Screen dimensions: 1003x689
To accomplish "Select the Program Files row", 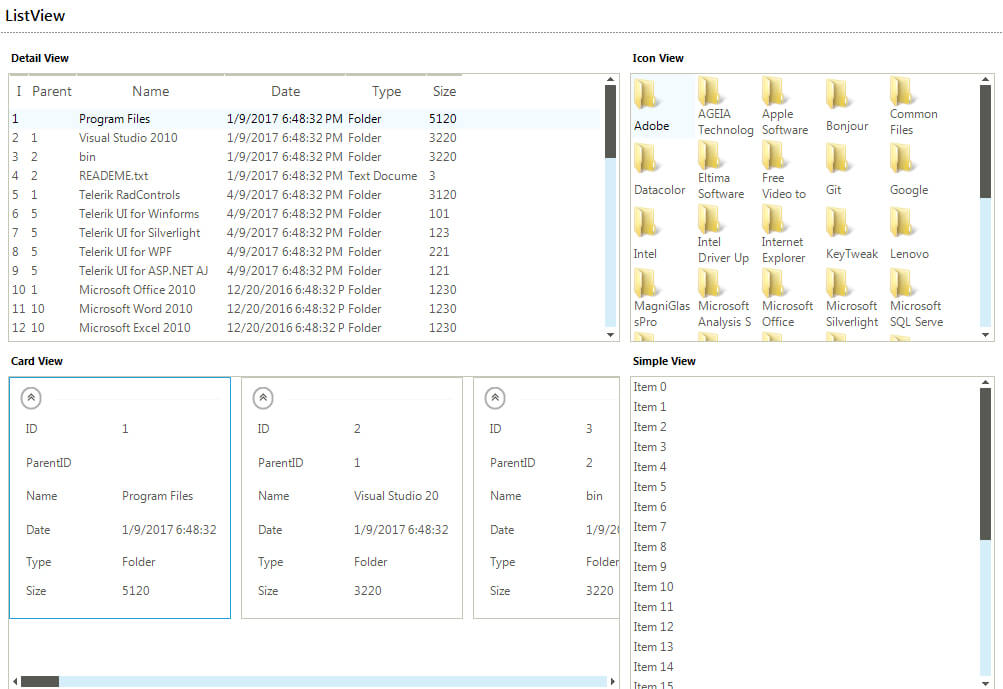I will (x=306, y=119).
